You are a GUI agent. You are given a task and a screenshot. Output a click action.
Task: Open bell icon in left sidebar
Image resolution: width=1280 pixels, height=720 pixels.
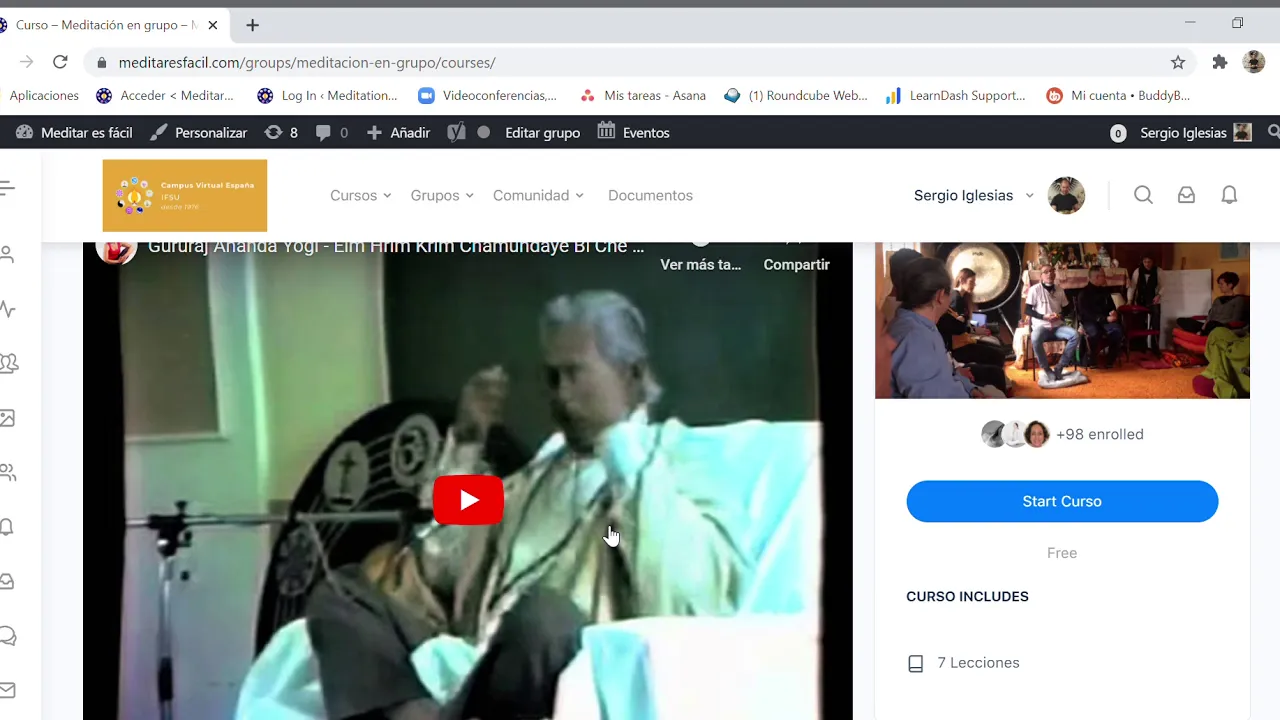[8, 527]
